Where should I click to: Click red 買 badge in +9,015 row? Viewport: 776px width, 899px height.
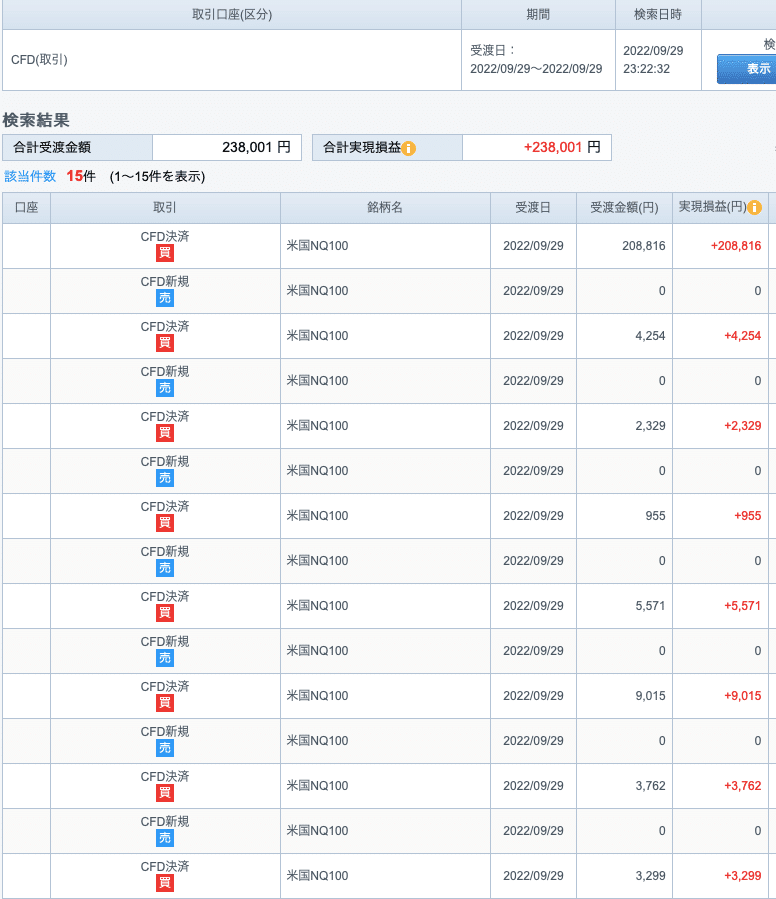[165, 703]
